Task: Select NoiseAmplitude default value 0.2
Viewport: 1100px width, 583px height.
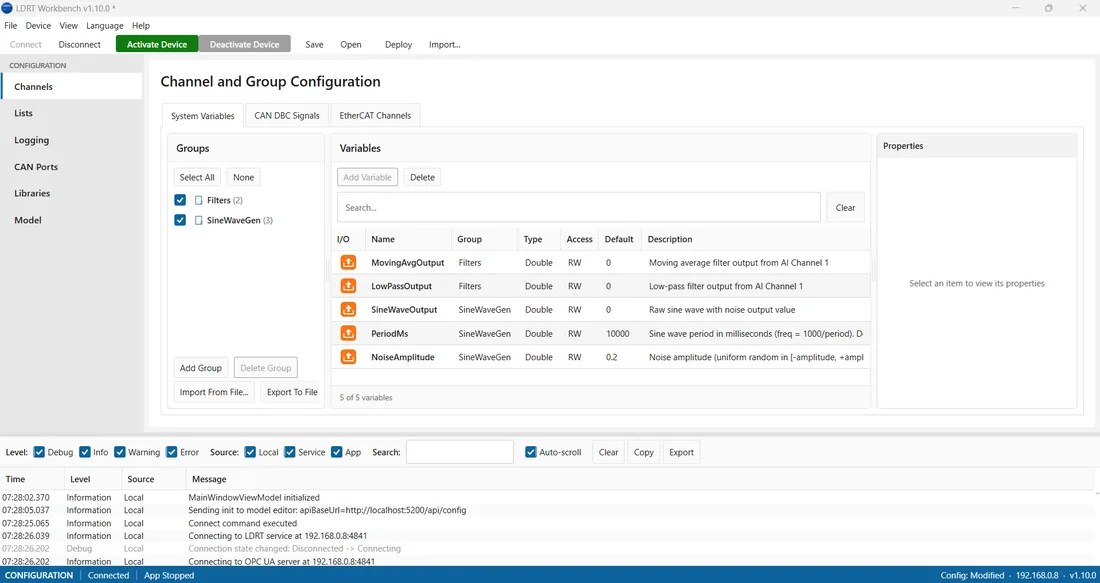Action: 612,357
